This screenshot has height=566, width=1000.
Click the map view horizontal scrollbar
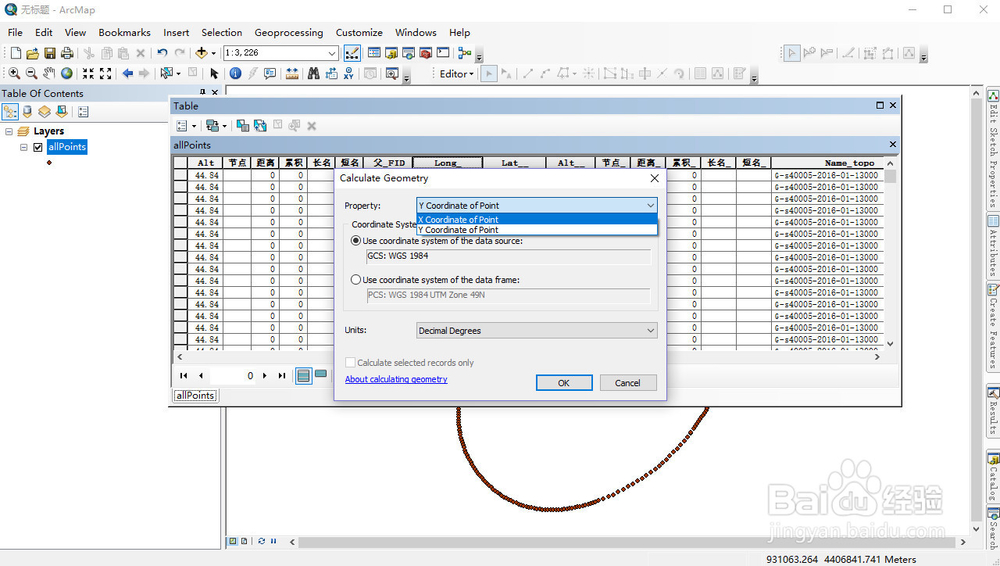[628, 542]
